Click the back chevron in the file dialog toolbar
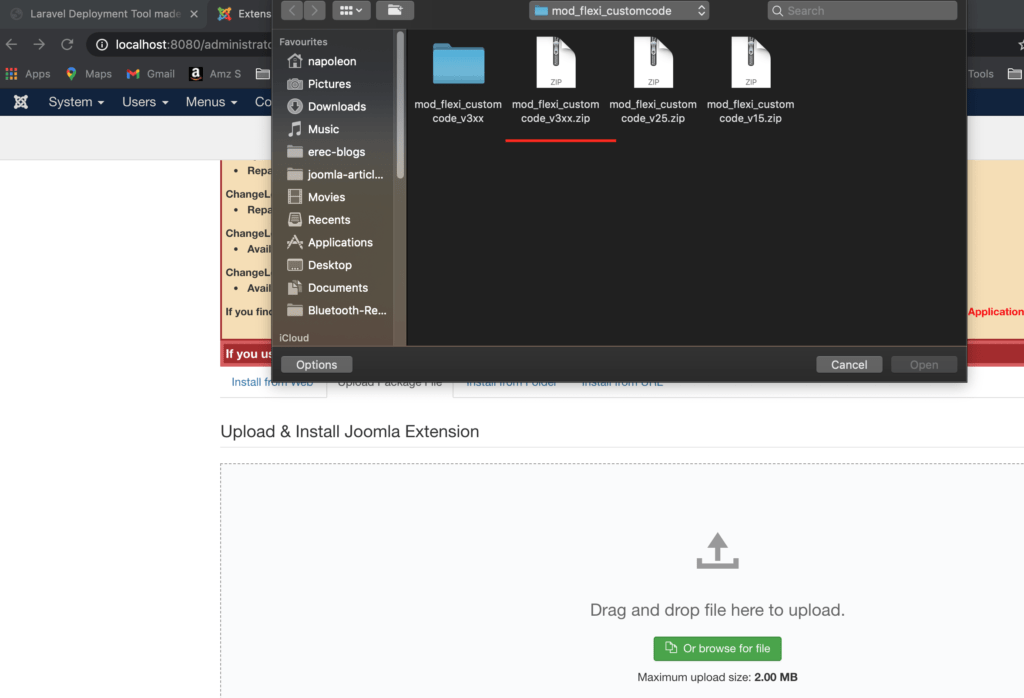1024x698 pixels. tap(290, 10)
